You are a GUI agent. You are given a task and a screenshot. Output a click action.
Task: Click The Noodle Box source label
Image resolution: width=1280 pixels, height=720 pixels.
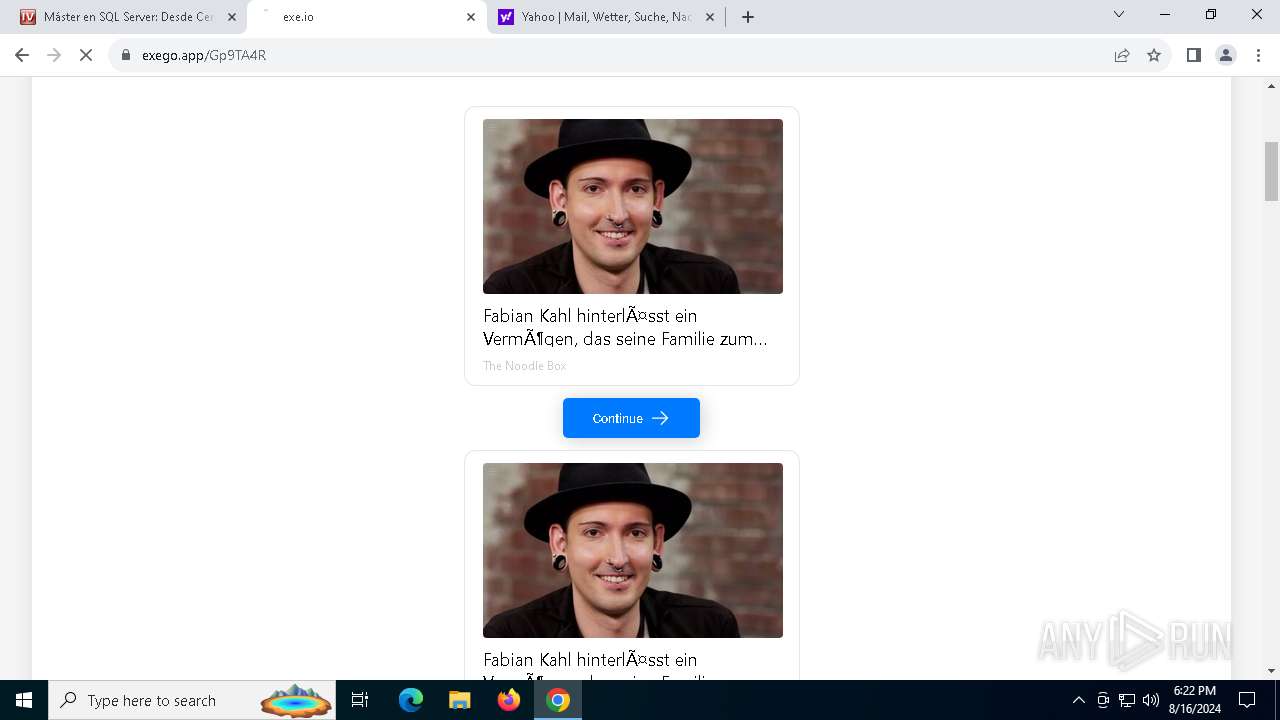[524, 366]
